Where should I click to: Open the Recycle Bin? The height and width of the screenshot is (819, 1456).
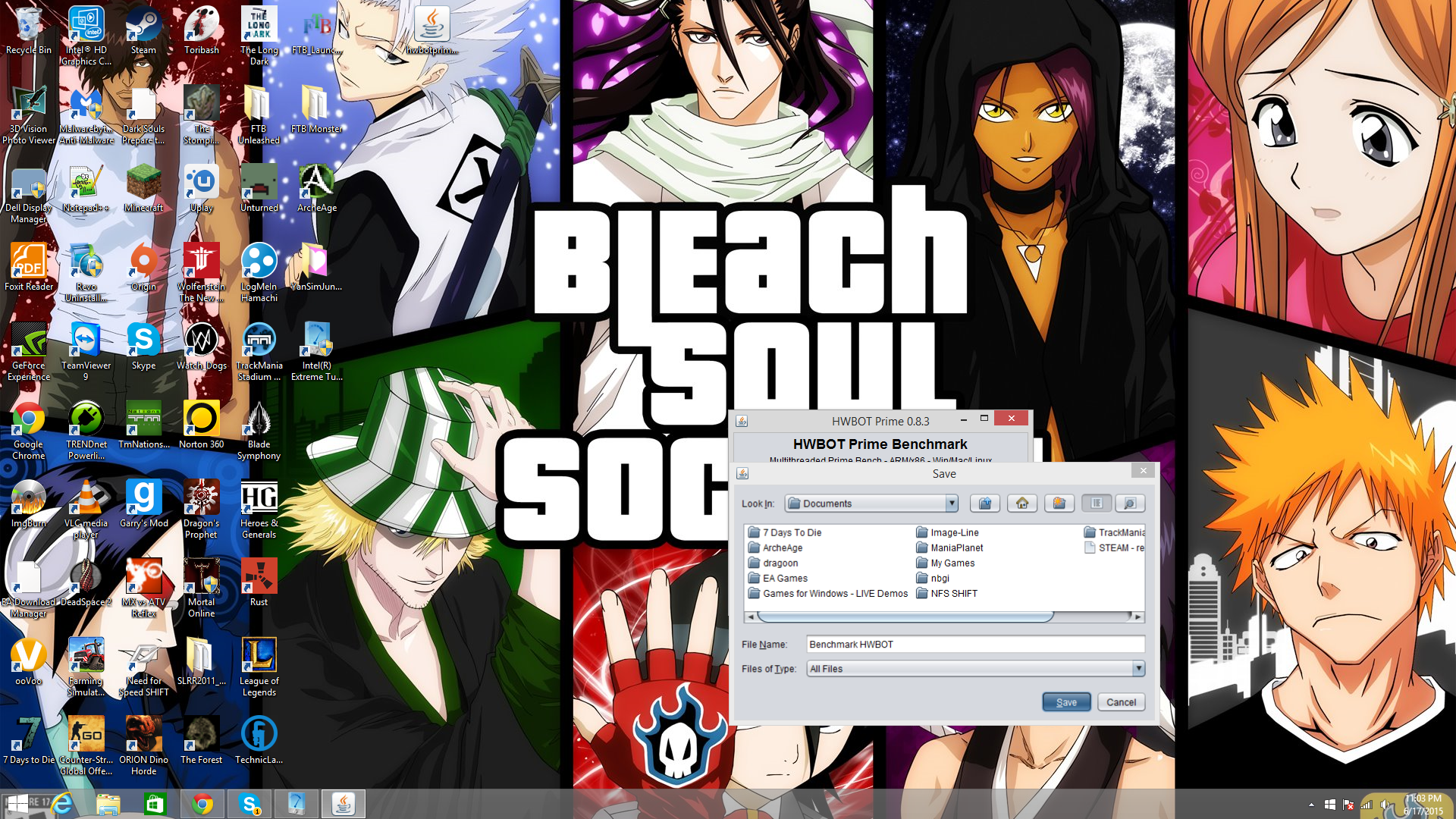(29, 32)
